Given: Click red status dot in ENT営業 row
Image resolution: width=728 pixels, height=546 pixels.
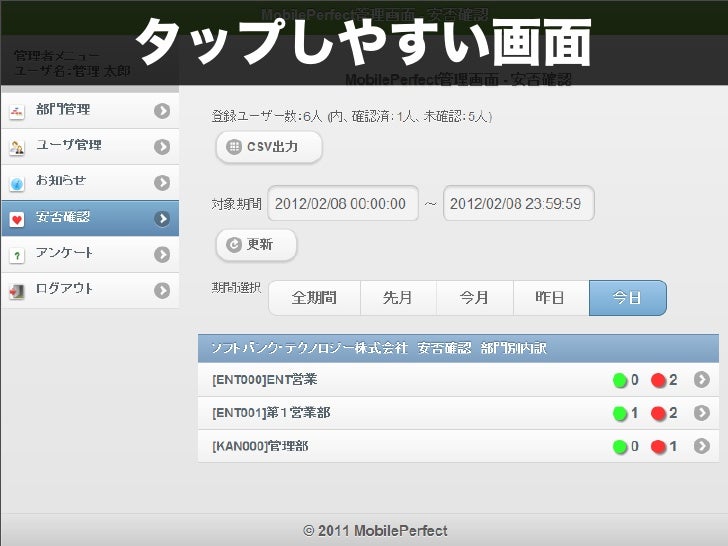Looking at the screenshot, I should [x=658, y=380].
